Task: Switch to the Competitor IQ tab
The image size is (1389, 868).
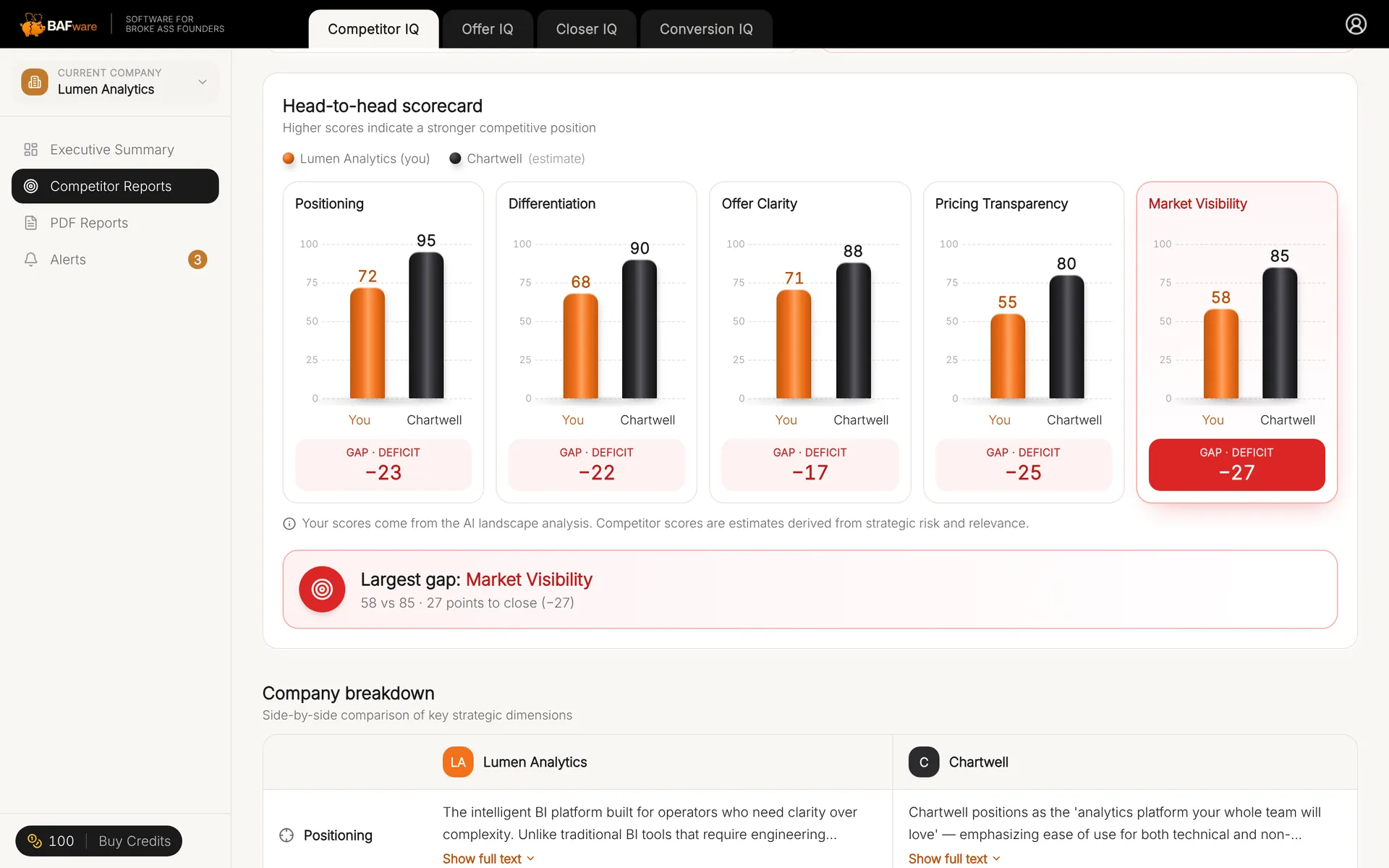Action: (x=373, y=29)
